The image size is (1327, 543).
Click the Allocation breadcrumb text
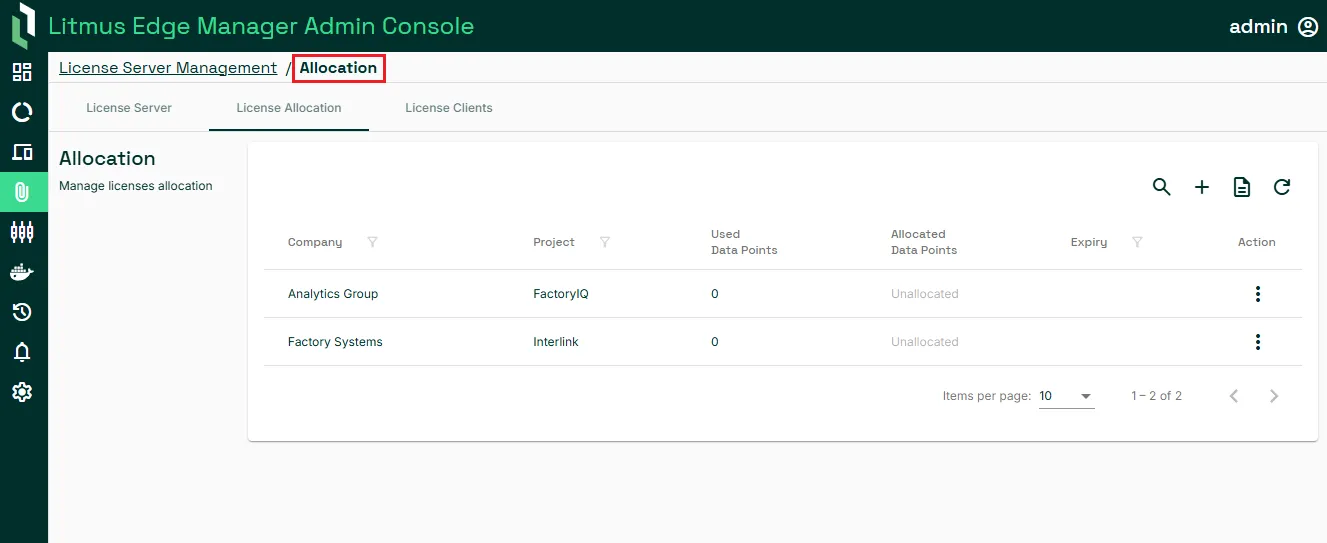click(339, 68)
